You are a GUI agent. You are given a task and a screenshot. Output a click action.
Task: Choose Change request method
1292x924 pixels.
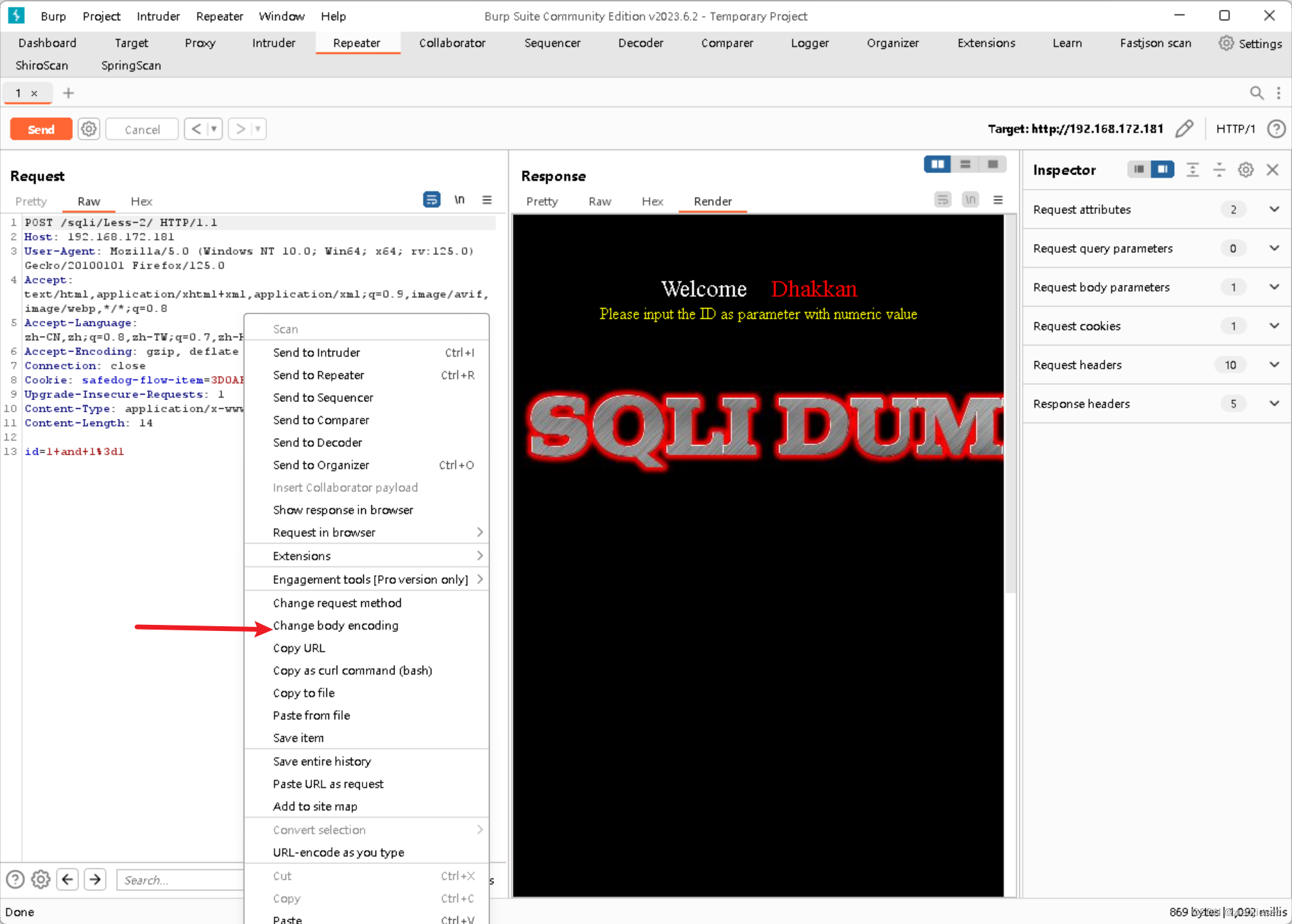point(367,603)
